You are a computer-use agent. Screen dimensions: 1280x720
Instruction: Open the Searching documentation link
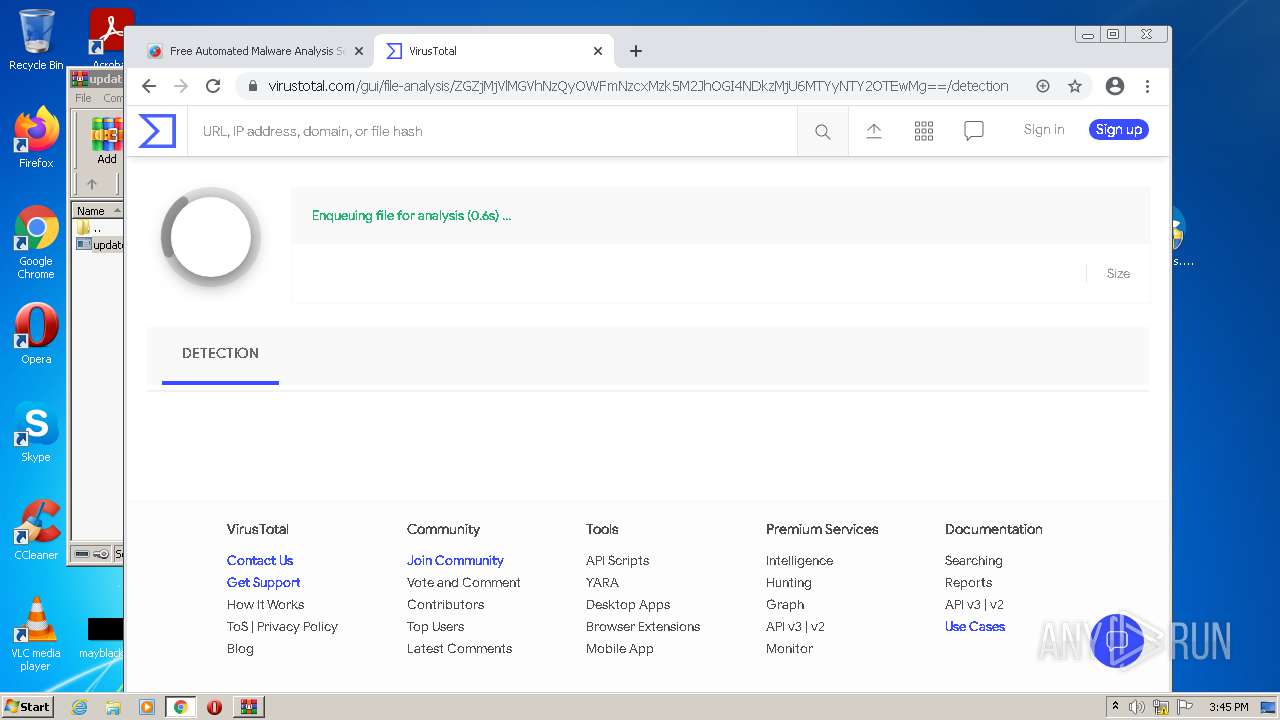click(973, 561)
